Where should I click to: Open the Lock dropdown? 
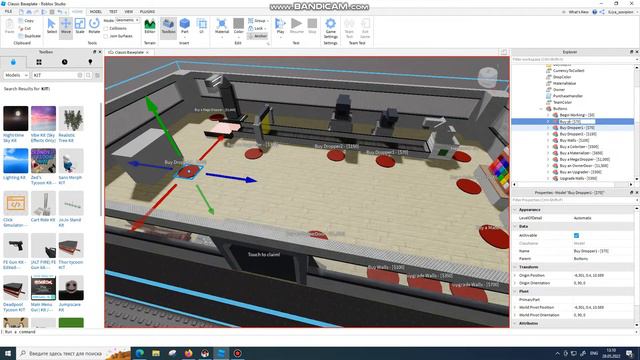click(x=256, y=28)
